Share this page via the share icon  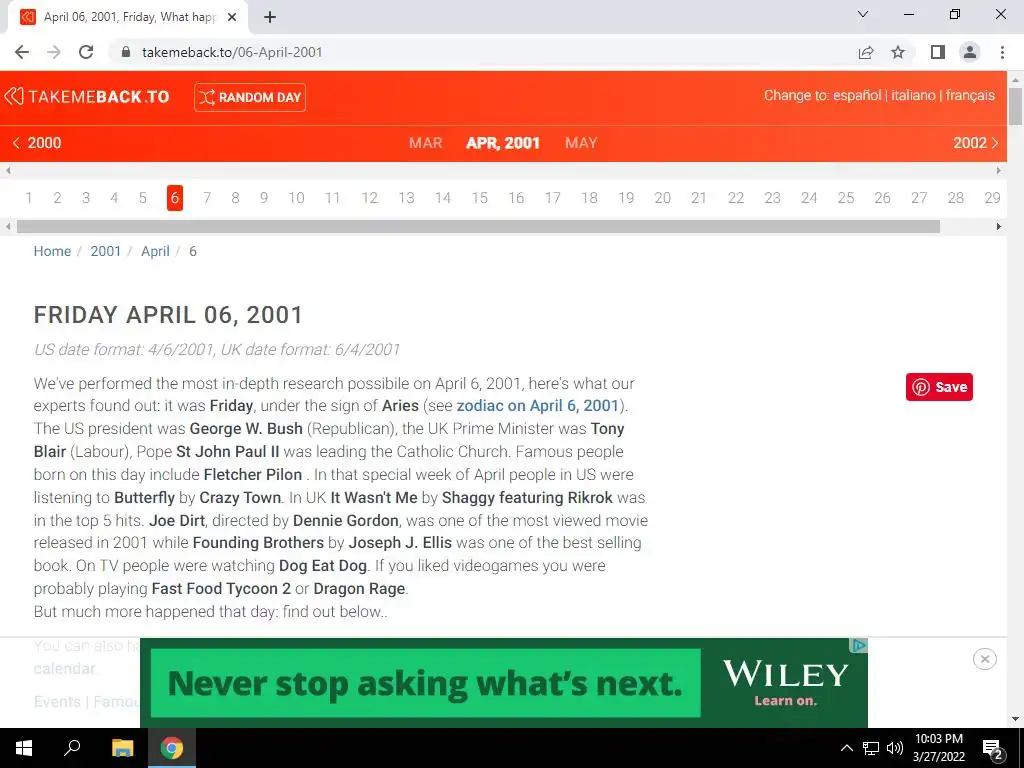pyautogui.click(x=866, y=52)
